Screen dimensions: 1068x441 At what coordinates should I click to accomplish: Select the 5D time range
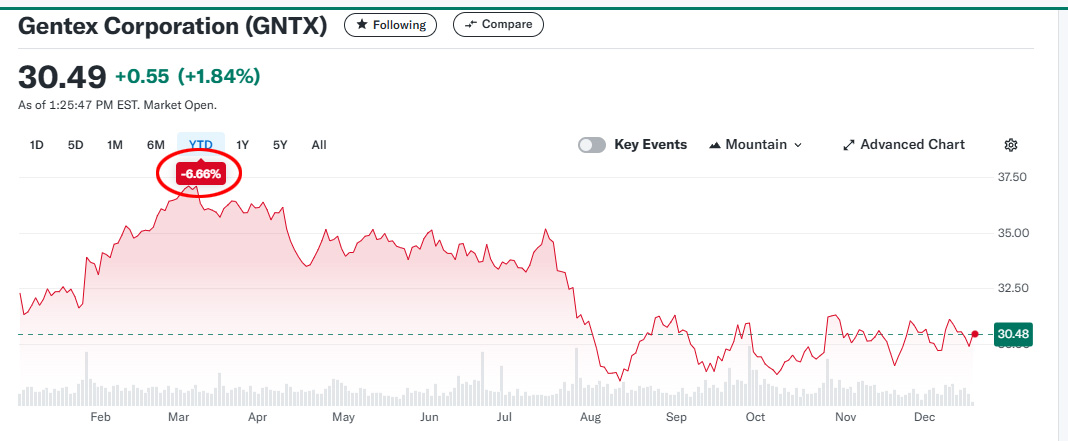pos(76,145)
